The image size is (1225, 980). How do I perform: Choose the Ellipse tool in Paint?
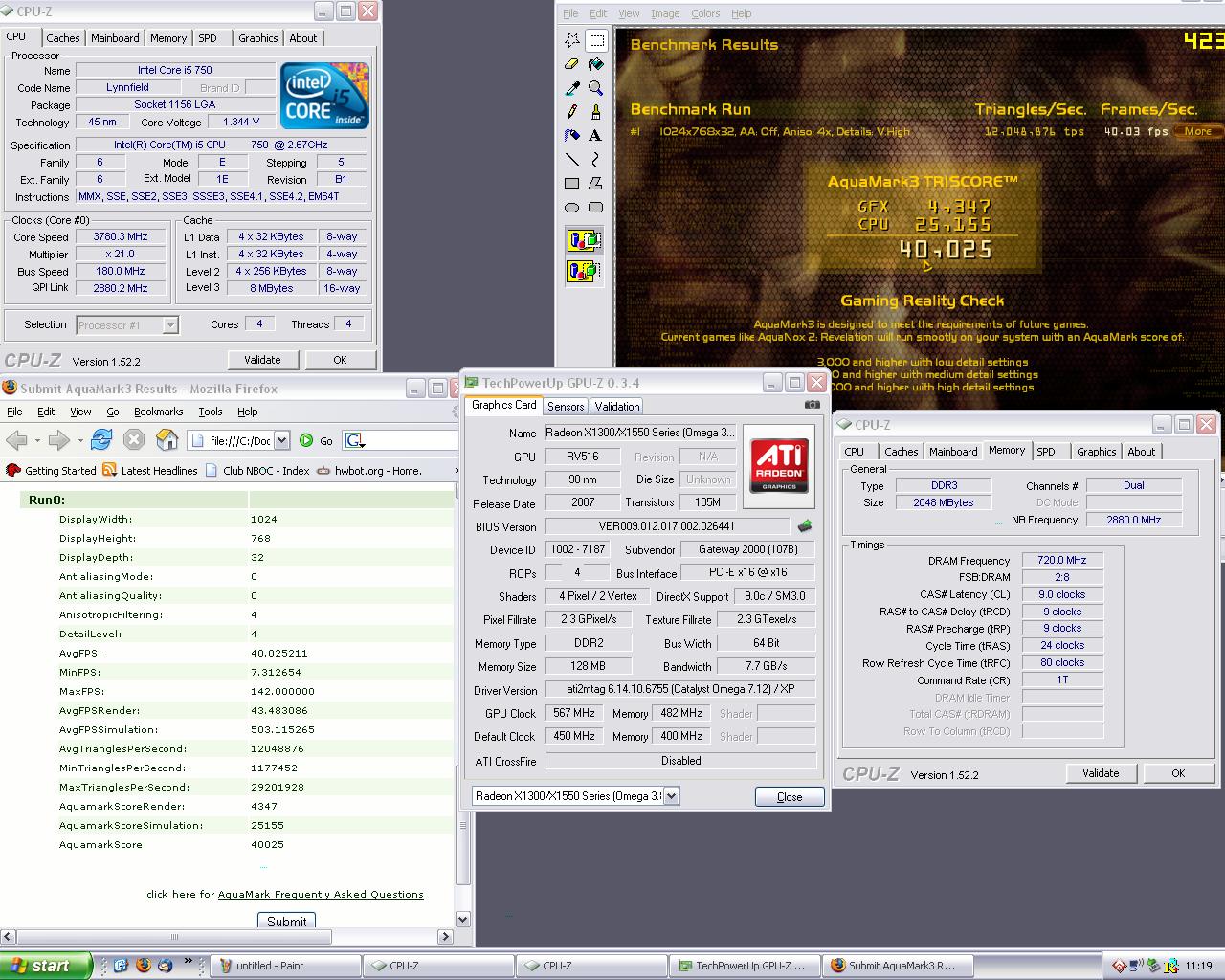tap(572, 207)
